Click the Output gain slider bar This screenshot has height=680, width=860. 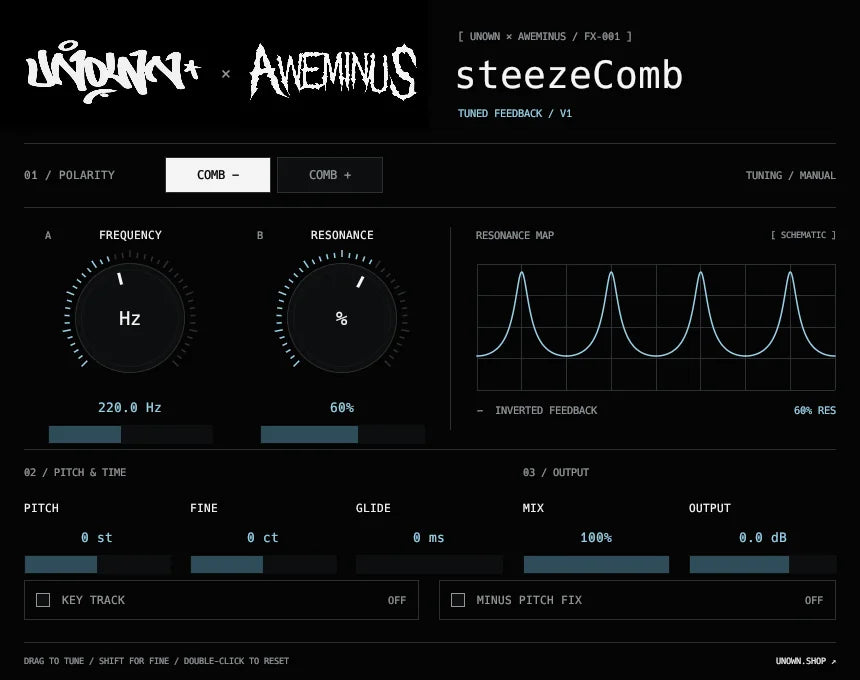click(x=763, y=564)
